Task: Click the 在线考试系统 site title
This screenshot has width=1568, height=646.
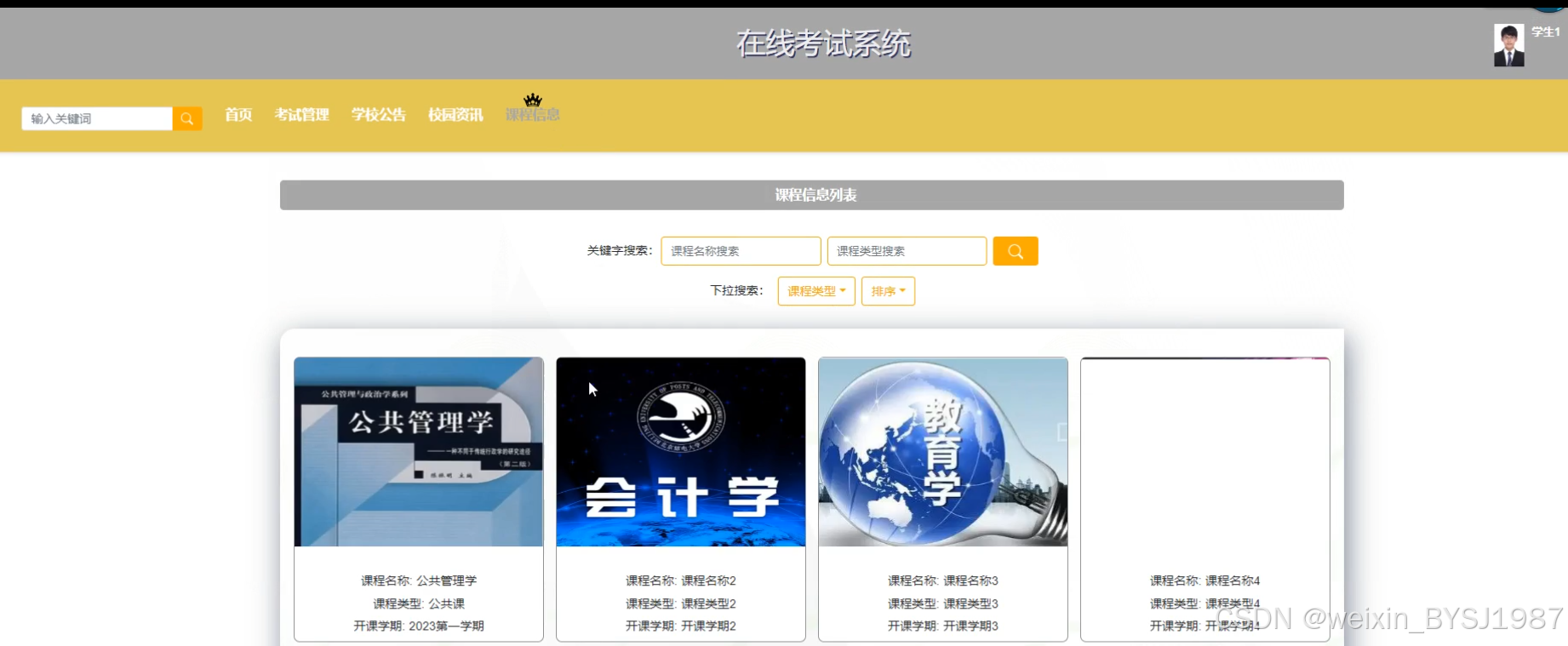Action: tap(823, 43)
